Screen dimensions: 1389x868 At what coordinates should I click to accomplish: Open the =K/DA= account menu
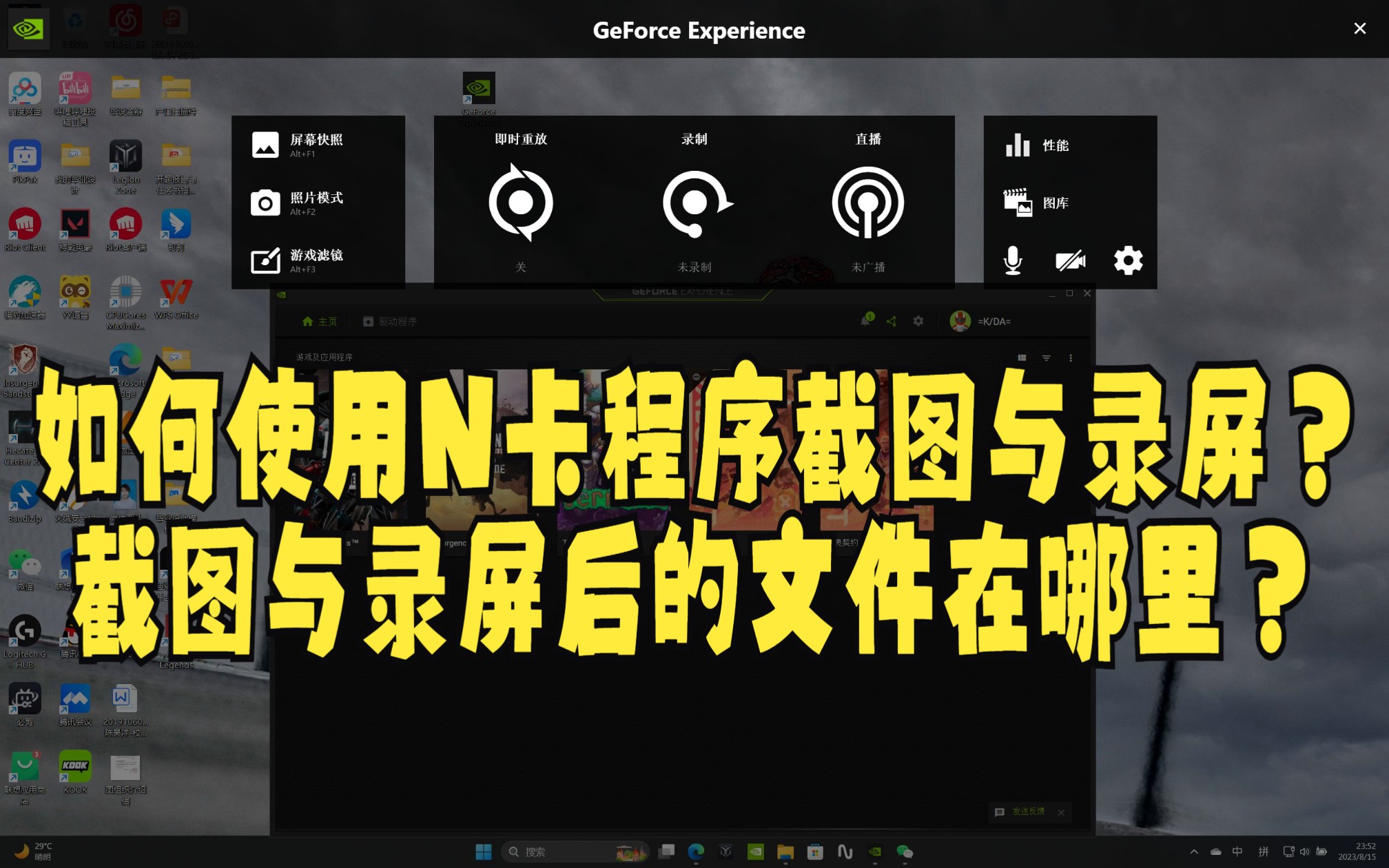[994, 322]
